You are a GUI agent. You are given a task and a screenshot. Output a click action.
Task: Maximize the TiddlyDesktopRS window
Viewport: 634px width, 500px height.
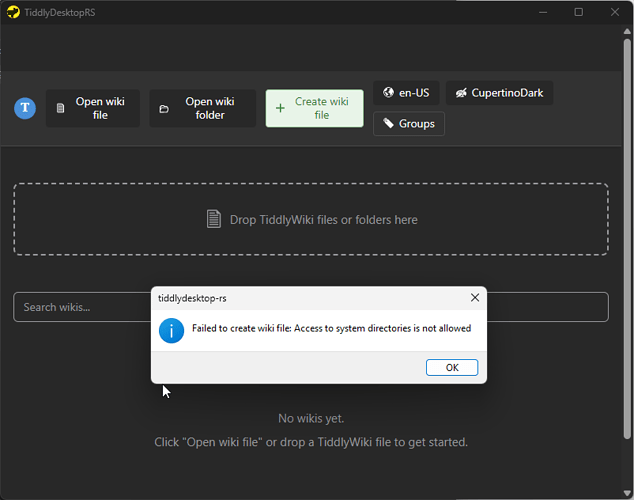point(578,12)
